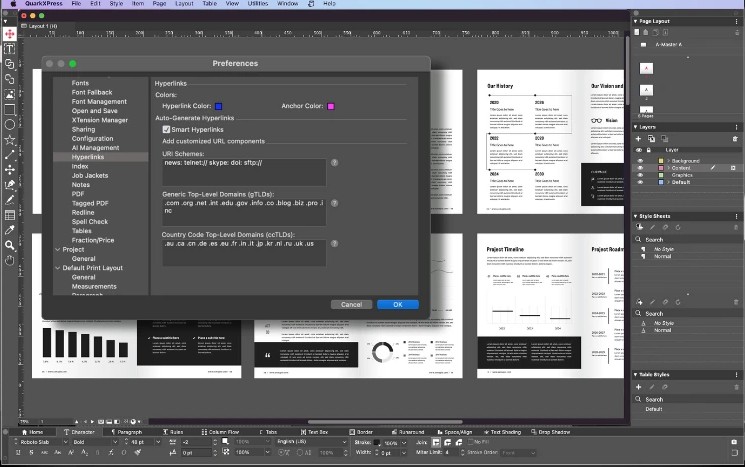The image size is (745, 467).
Task: Open the Table menu
Action: coord(210,3)
